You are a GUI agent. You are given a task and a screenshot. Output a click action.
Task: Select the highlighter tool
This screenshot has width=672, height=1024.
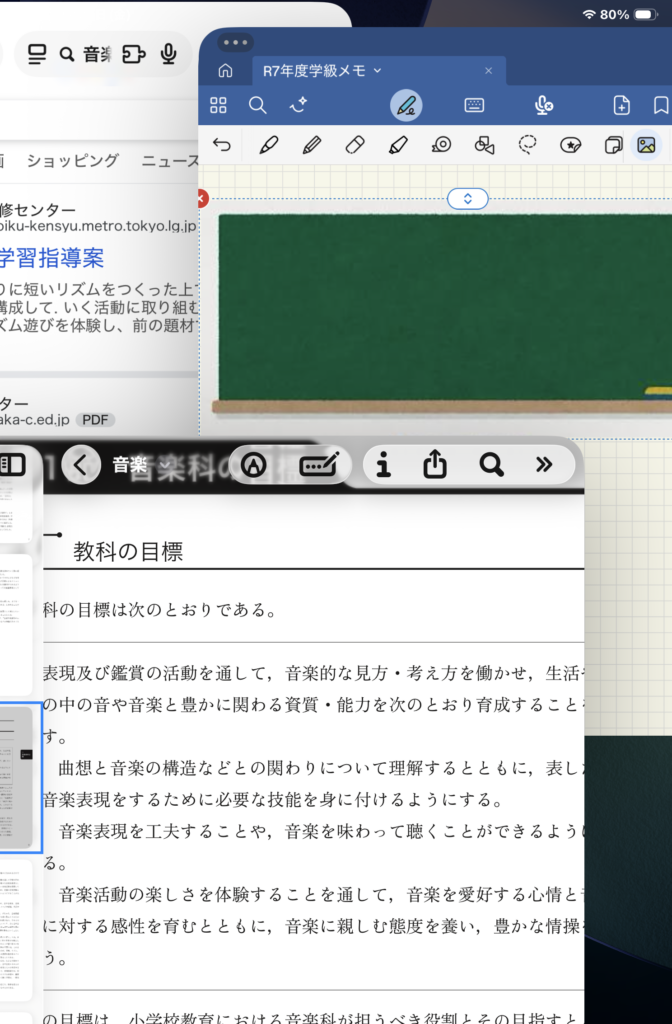tap(398, 145)
